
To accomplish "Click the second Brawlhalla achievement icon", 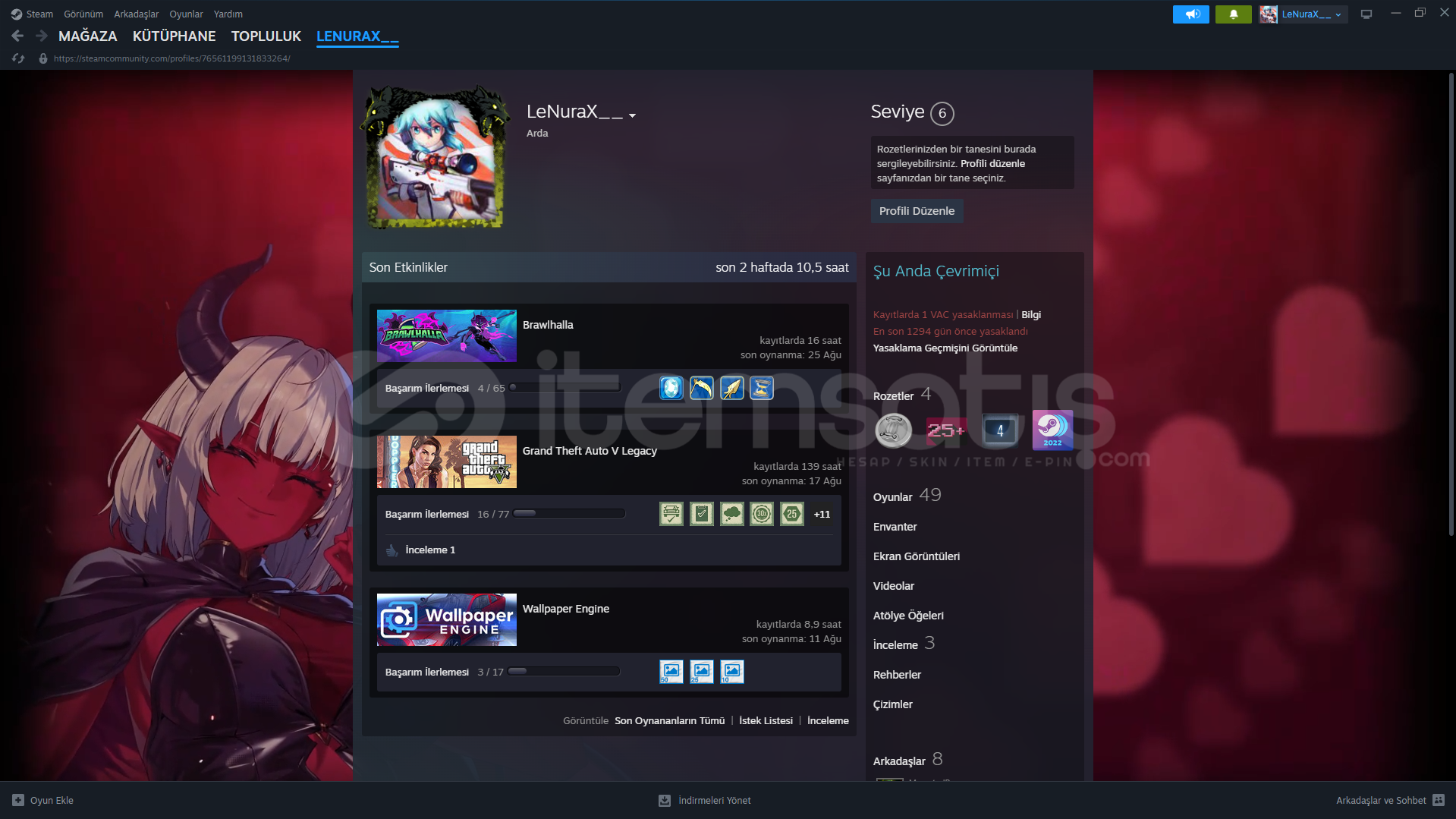I will 702,388.
